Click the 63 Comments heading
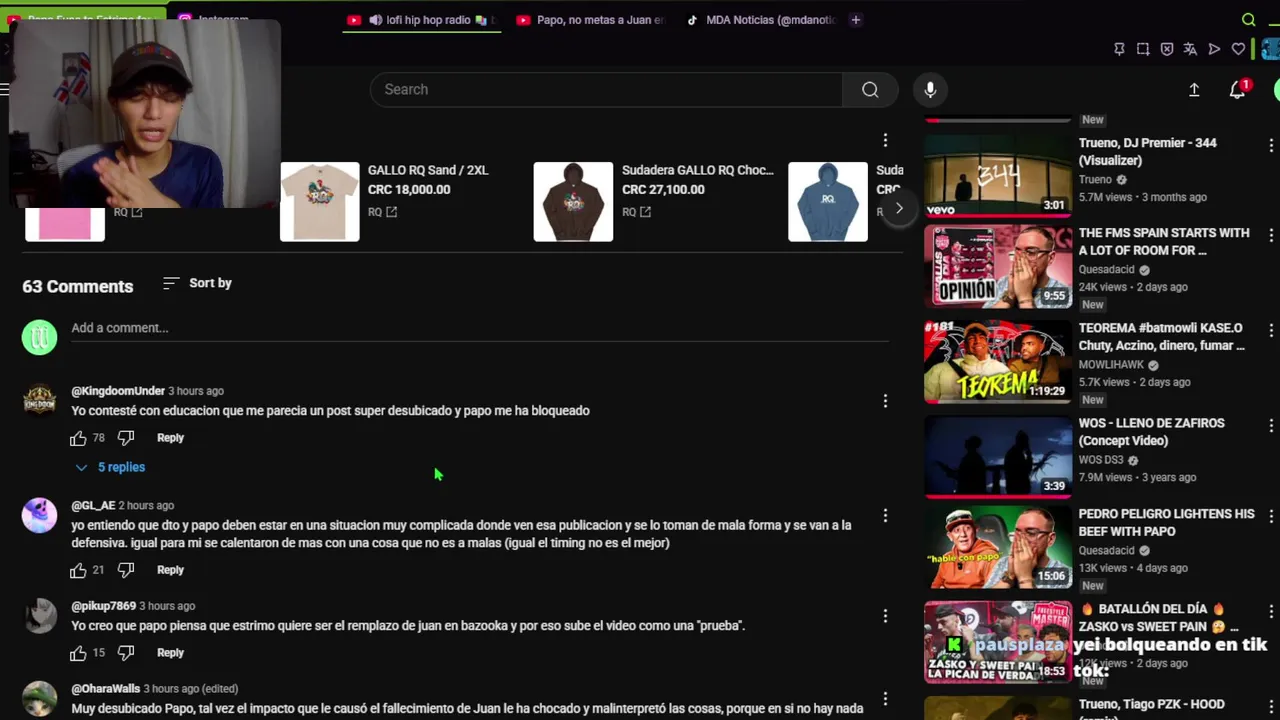The width and height of the screenshot is (1280, 720). pyautogui.click(x=78, y=286)
